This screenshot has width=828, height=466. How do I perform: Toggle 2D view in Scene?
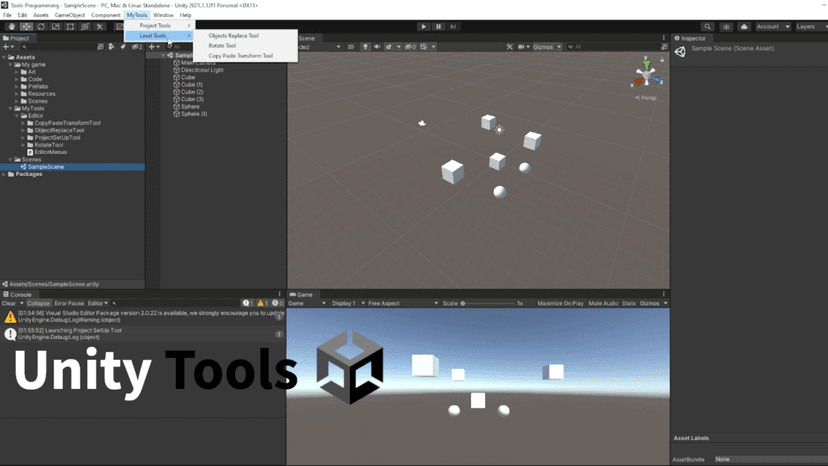351,46
